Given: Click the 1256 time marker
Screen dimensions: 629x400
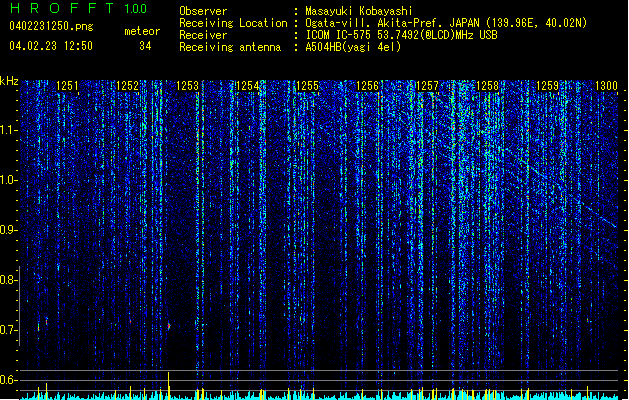Looking at the screenshot, I should [x=367, y=86].
